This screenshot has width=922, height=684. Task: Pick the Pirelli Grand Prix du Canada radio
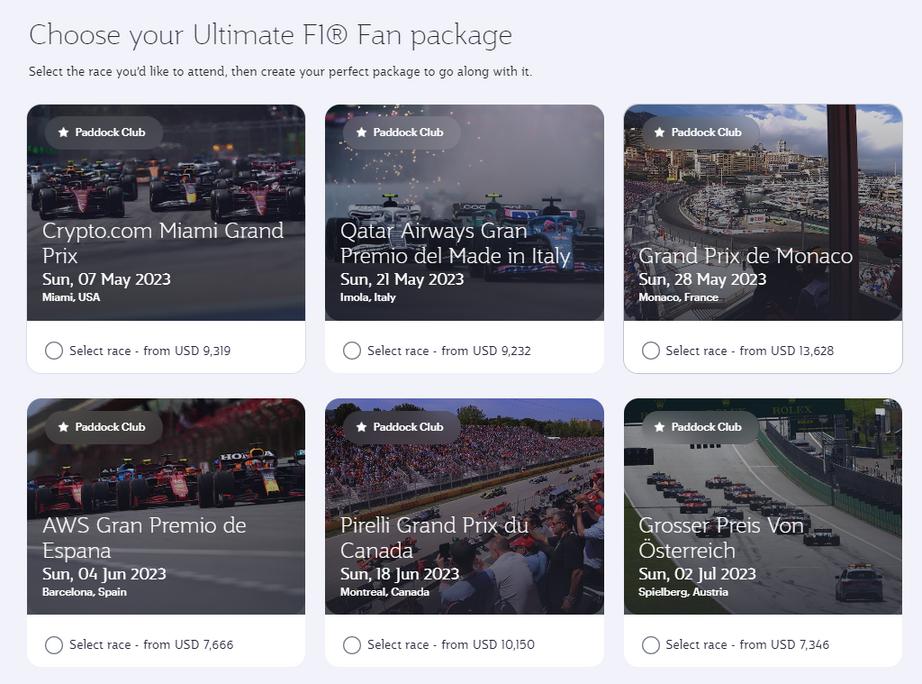(352, 645)
